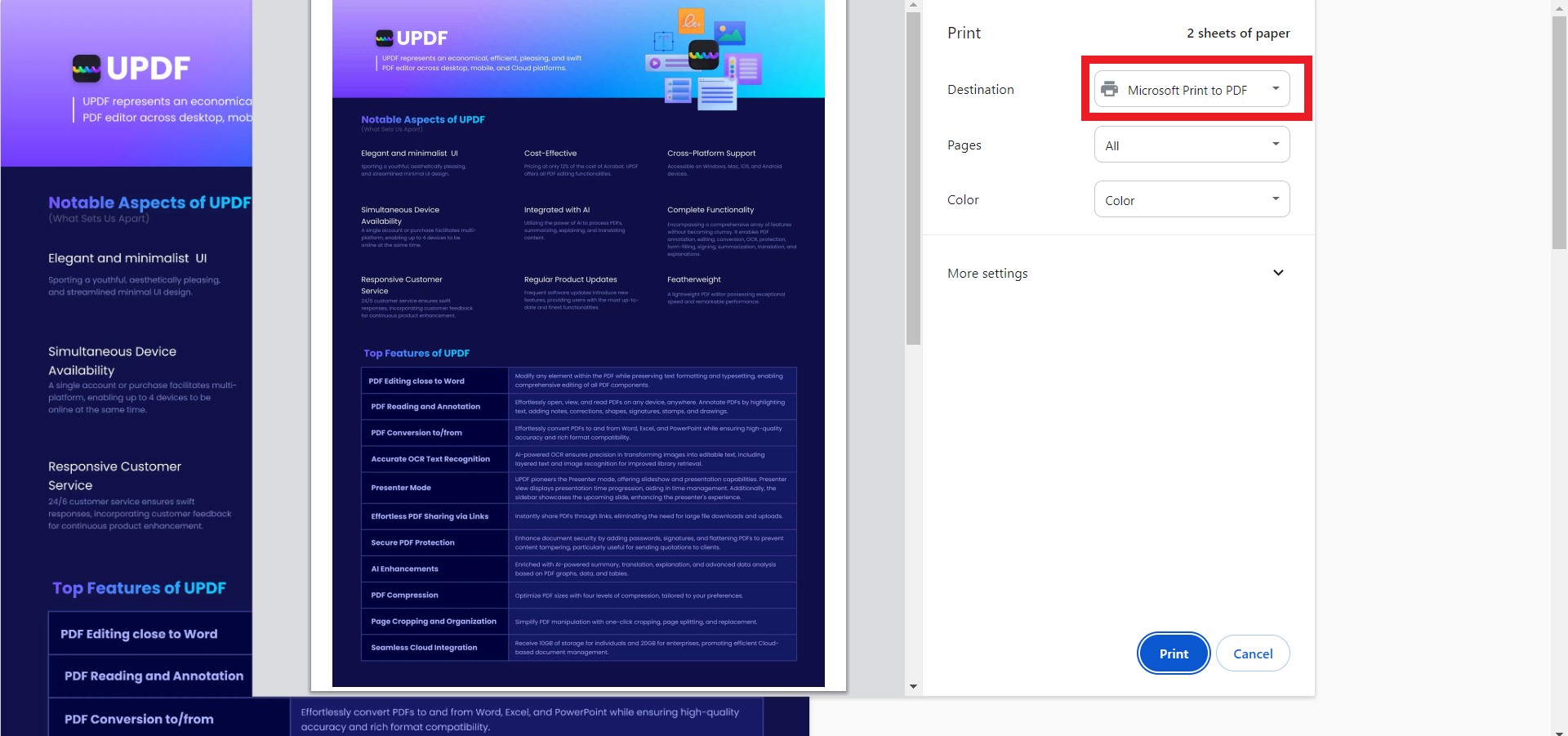The width and height of the screenshot is (1568, 736).
Task: Open the Pages dropdown showing All
Action: pyautogui.click(x=1192, y=144)
